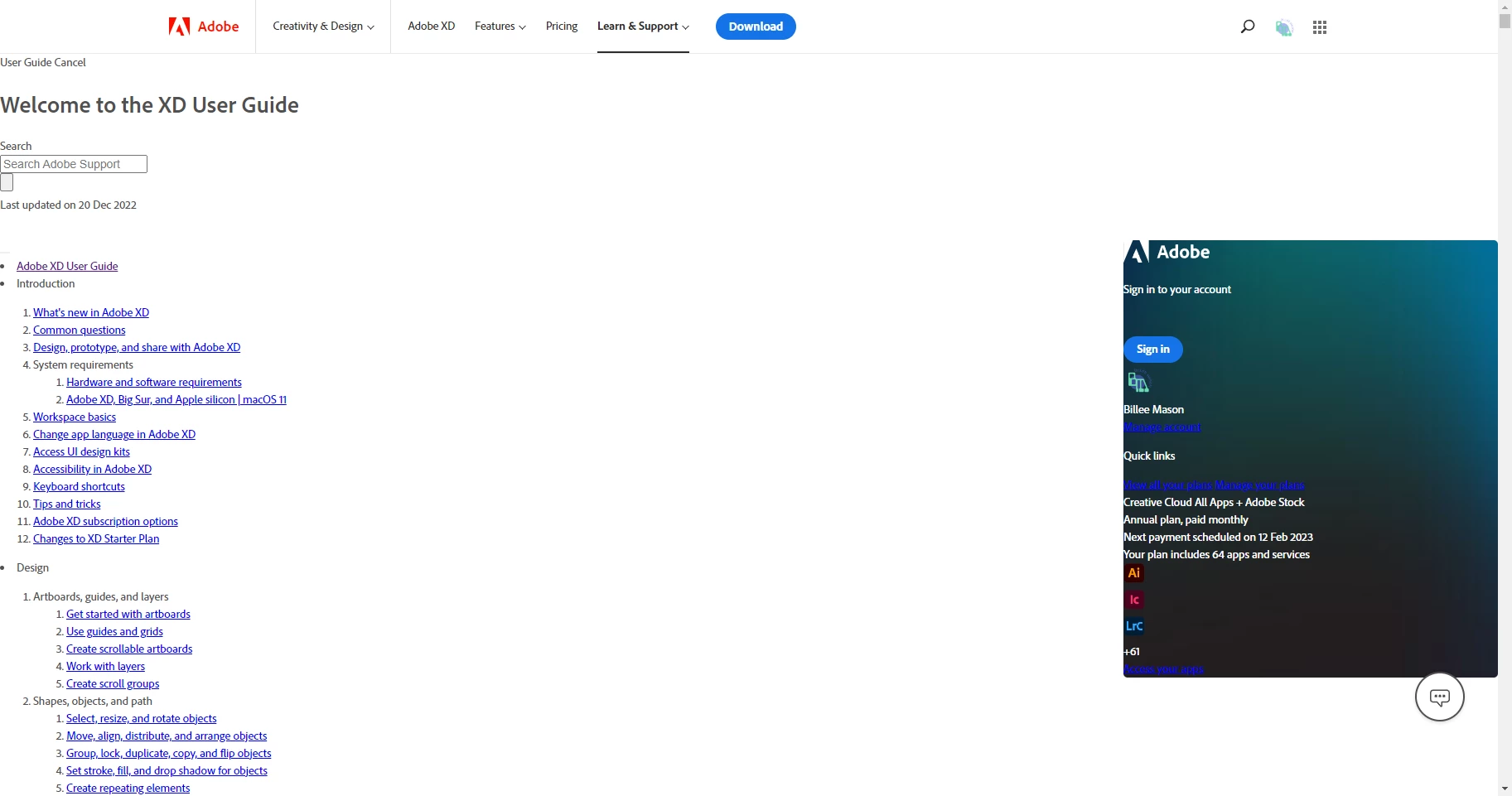The width and height of the screenshot is (1512, 796).
Task: Click the InCopy Ic app icon
Action: 1133,600
